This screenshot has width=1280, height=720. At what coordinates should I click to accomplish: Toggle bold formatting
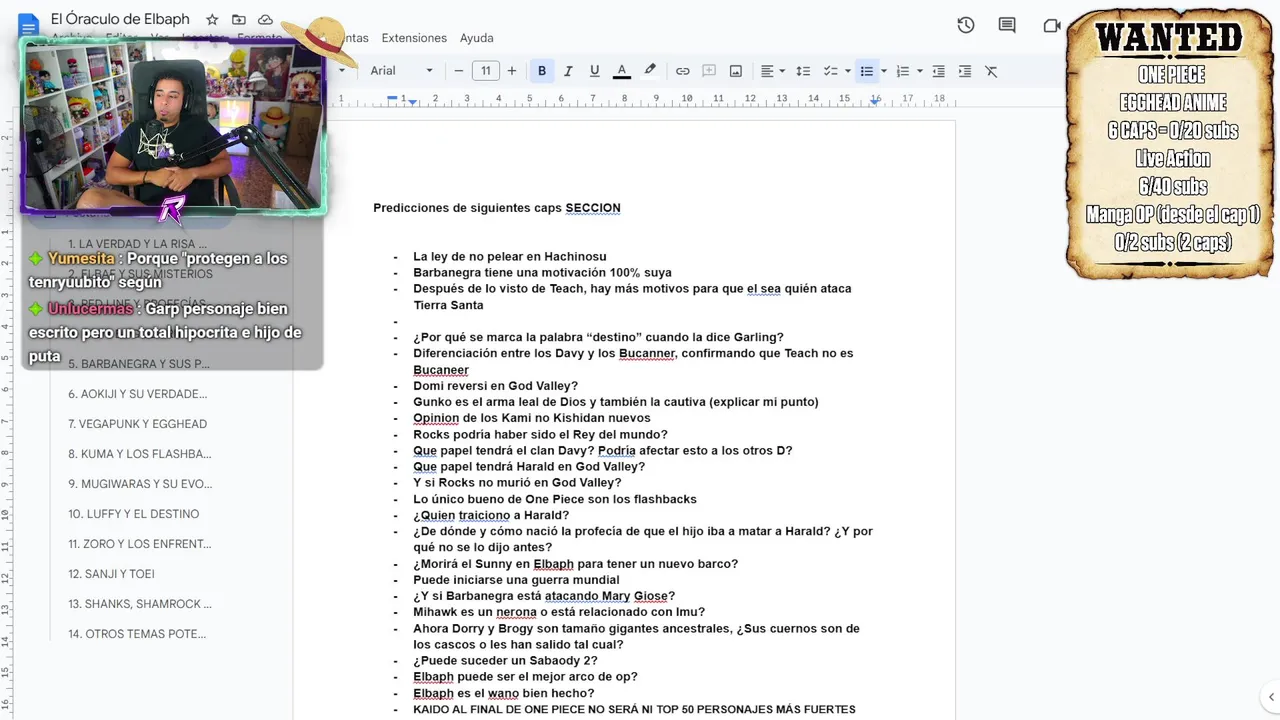(x=542, y=71)
